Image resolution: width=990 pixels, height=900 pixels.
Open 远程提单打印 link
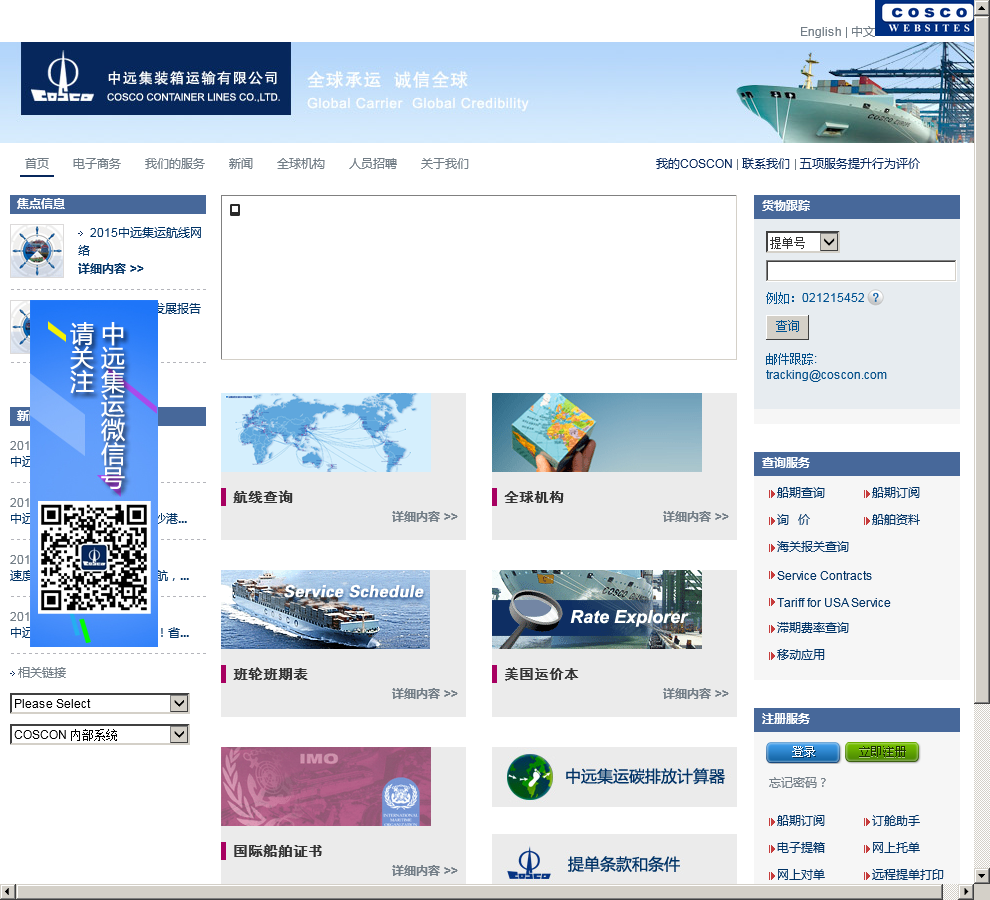907,875
